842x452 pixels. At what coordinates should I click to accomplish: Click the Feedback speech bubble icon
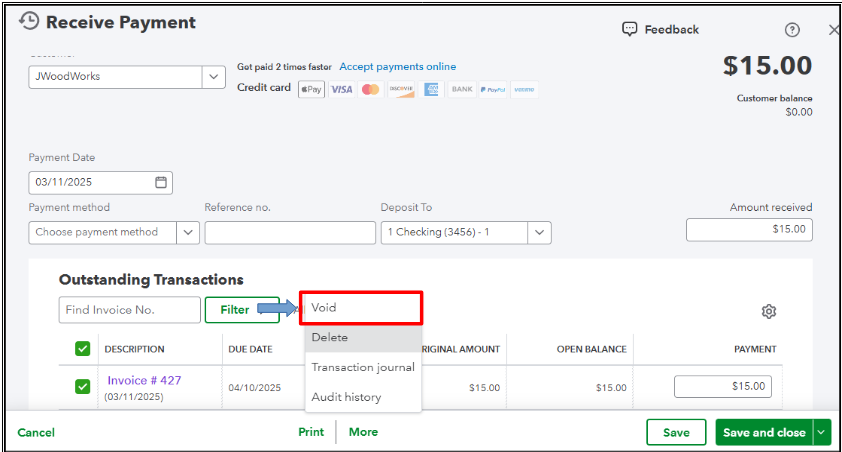click(x=630, y=29)
